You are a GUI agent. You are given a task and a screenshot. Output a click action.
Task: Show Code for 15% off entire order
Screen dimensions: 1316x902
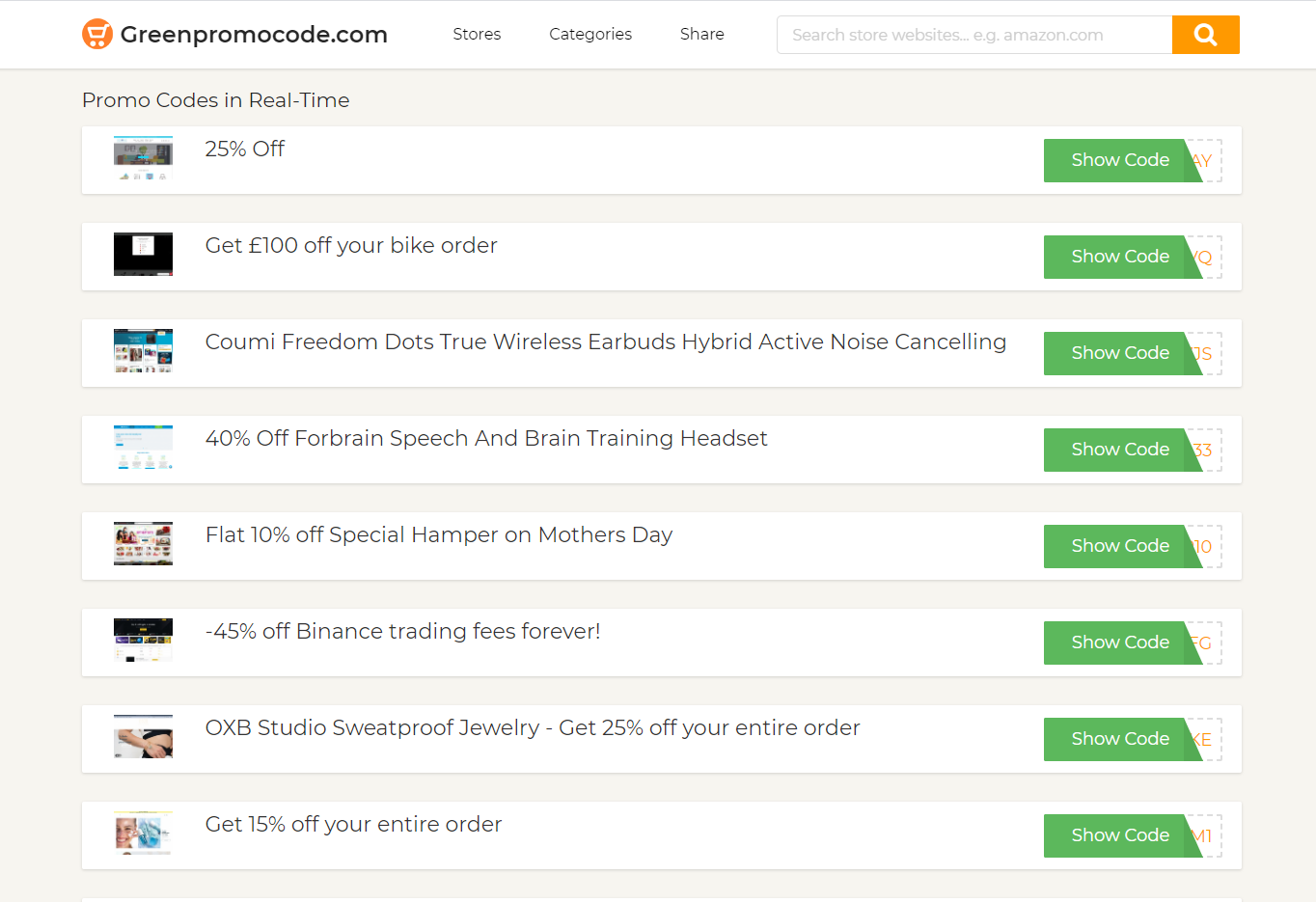tap(1119, 835)
